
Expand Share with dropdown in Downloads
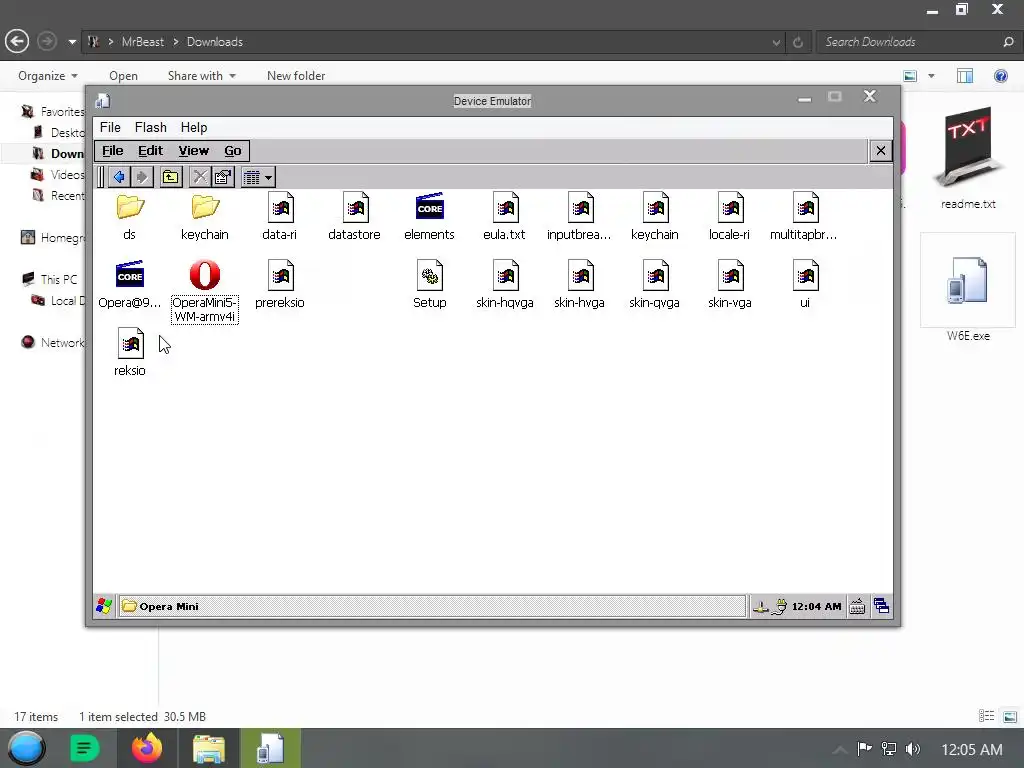[x=201, y=76]
